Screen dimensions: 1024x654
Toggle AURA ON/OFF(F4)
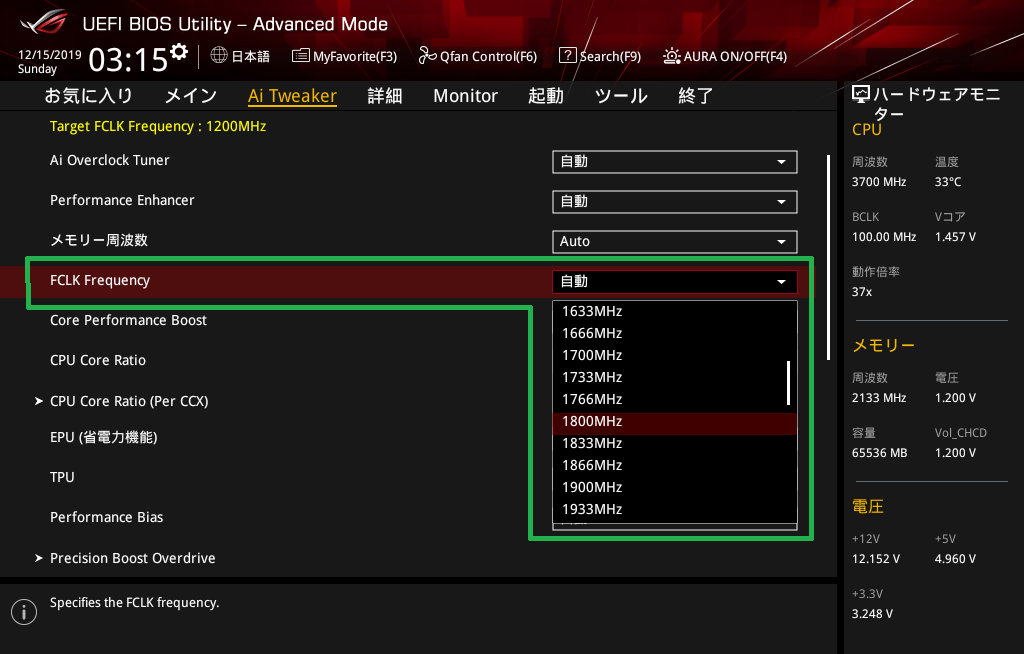724,56
